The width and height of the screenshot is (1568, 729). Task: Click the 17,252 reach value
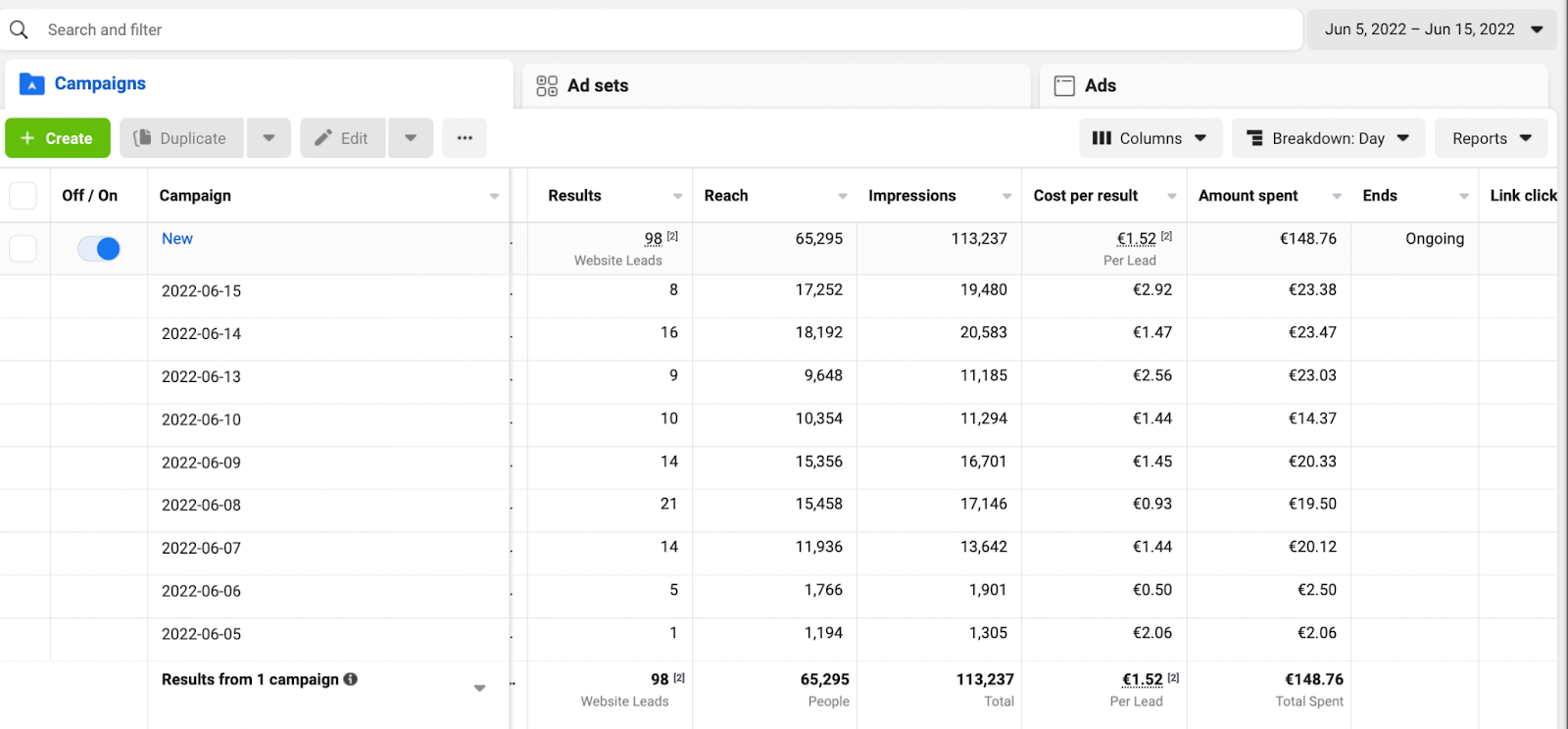[819, 290]
